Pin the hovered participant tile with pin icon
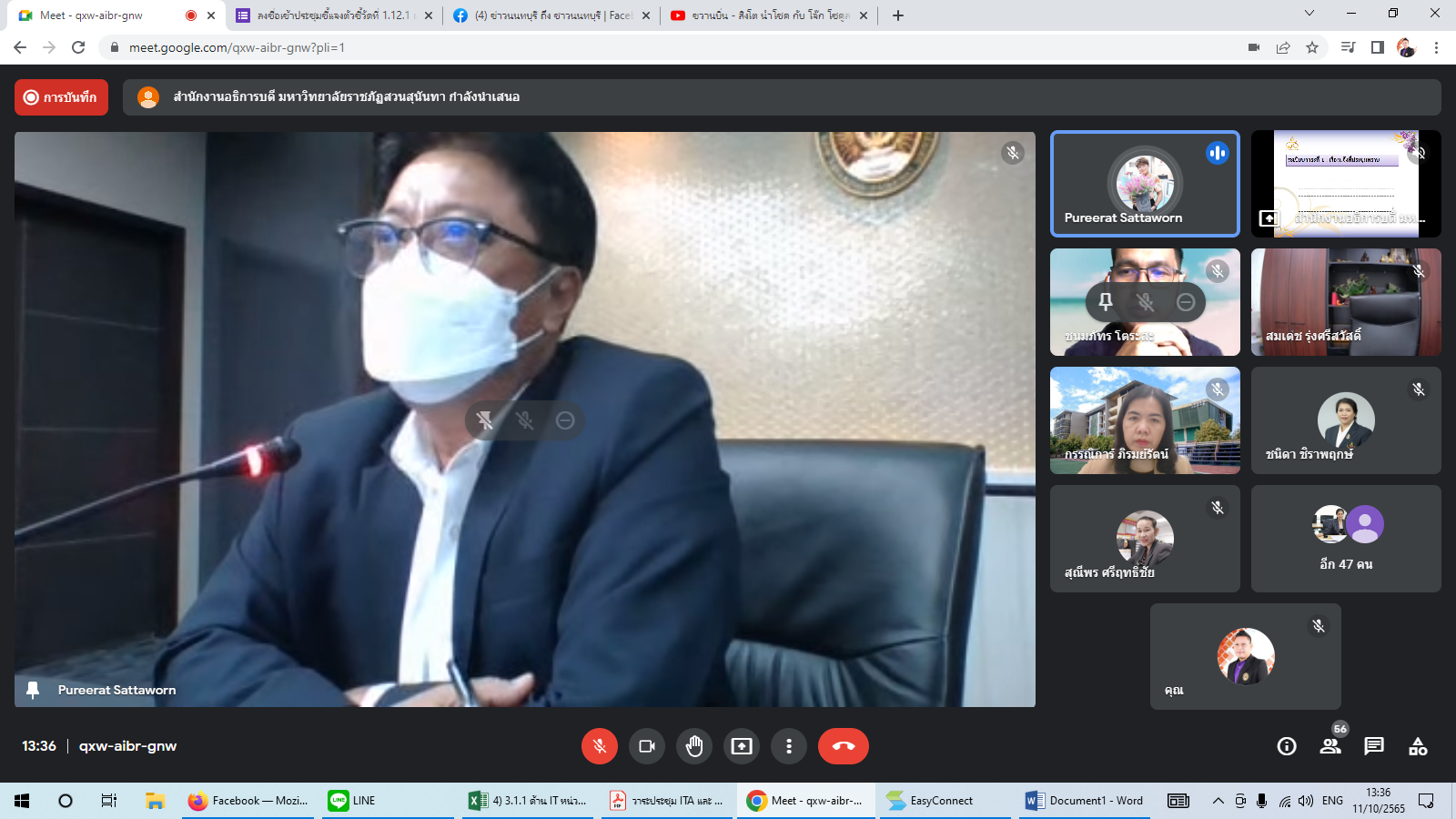 pos(1106,302)
